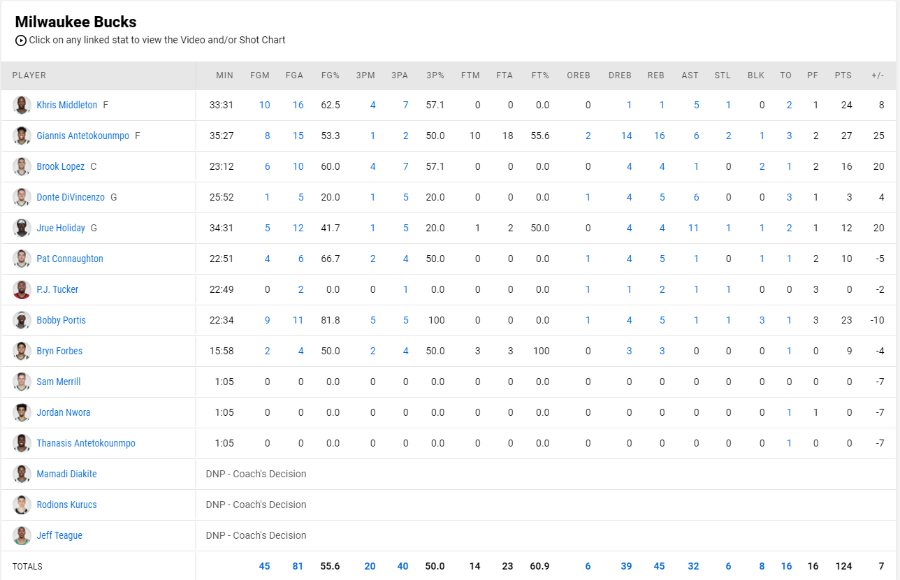Click the PLAYER column header
The width and height of the screenshot is (900, 580).
point(29,75)
